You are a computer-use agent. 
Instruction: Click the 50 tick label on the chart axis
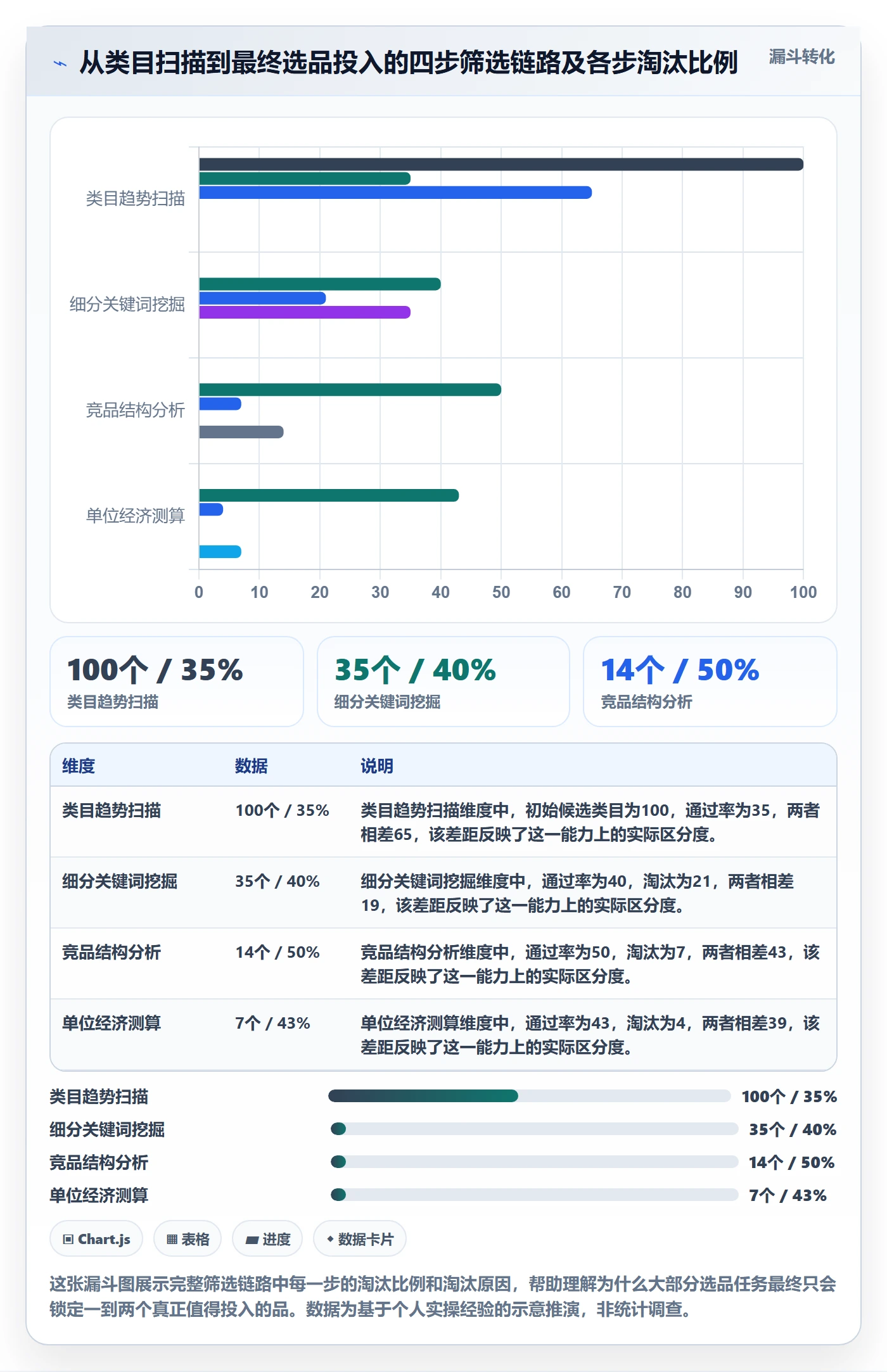pos(501,592)
